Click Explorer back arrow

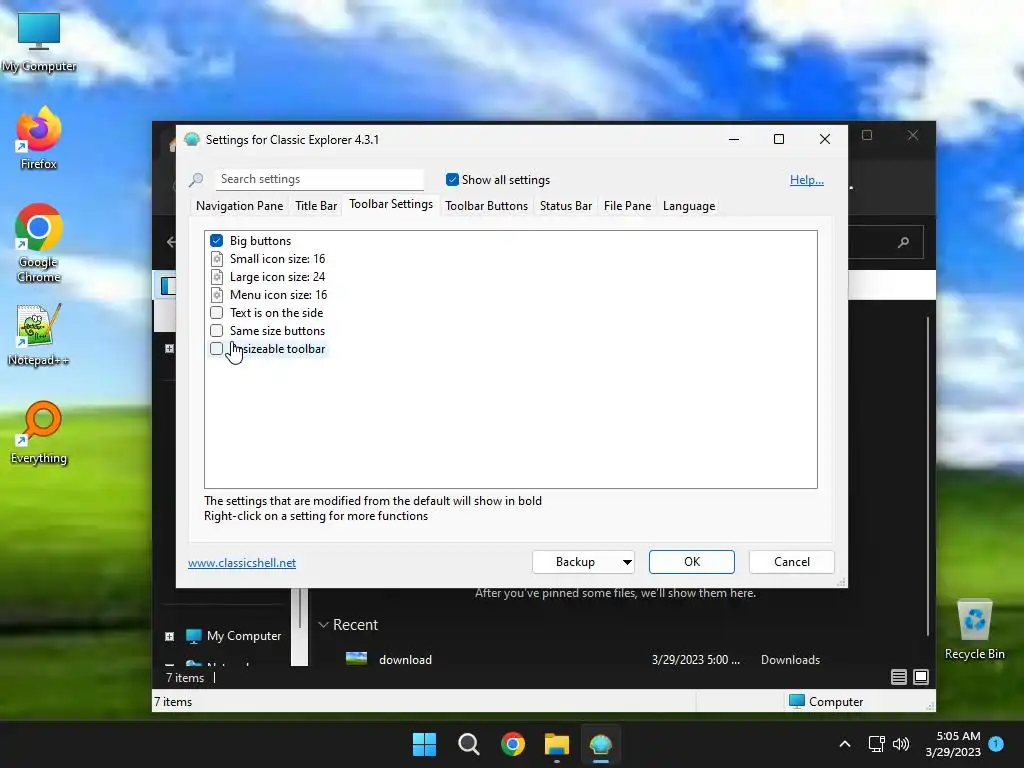coord(171,242)
